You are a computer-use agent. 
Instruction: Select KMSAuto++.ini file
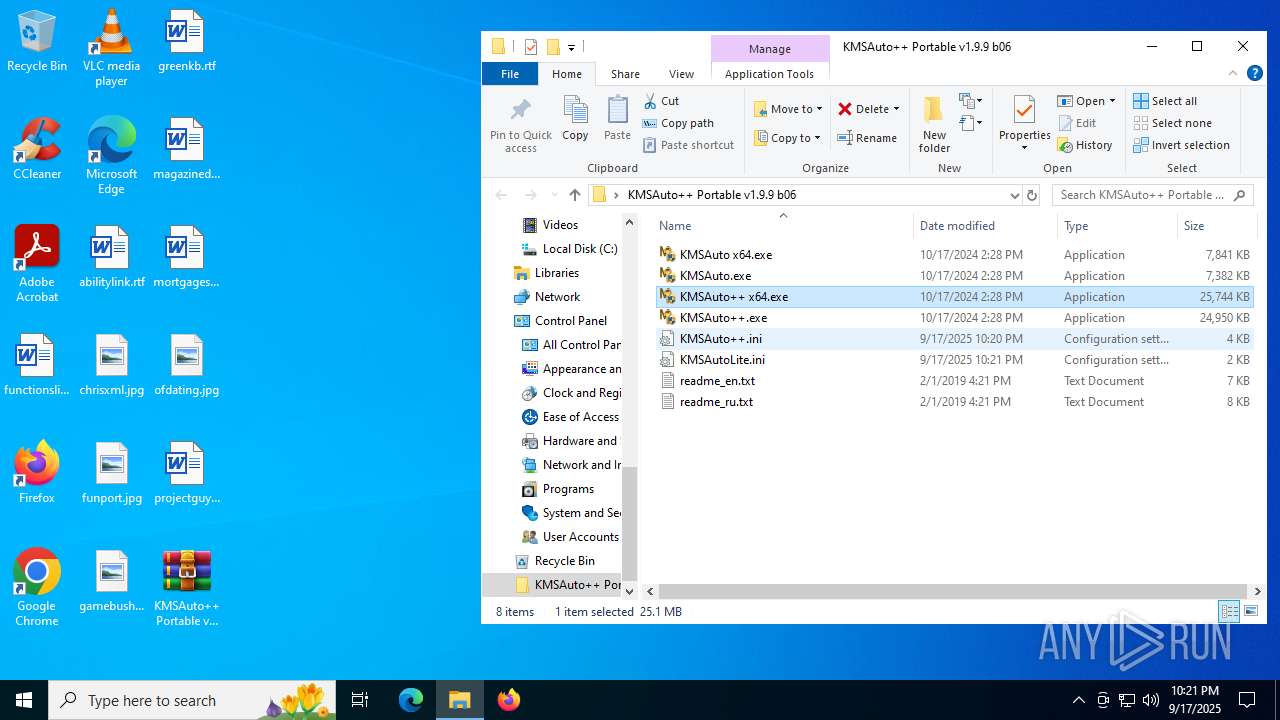(954, 339)
